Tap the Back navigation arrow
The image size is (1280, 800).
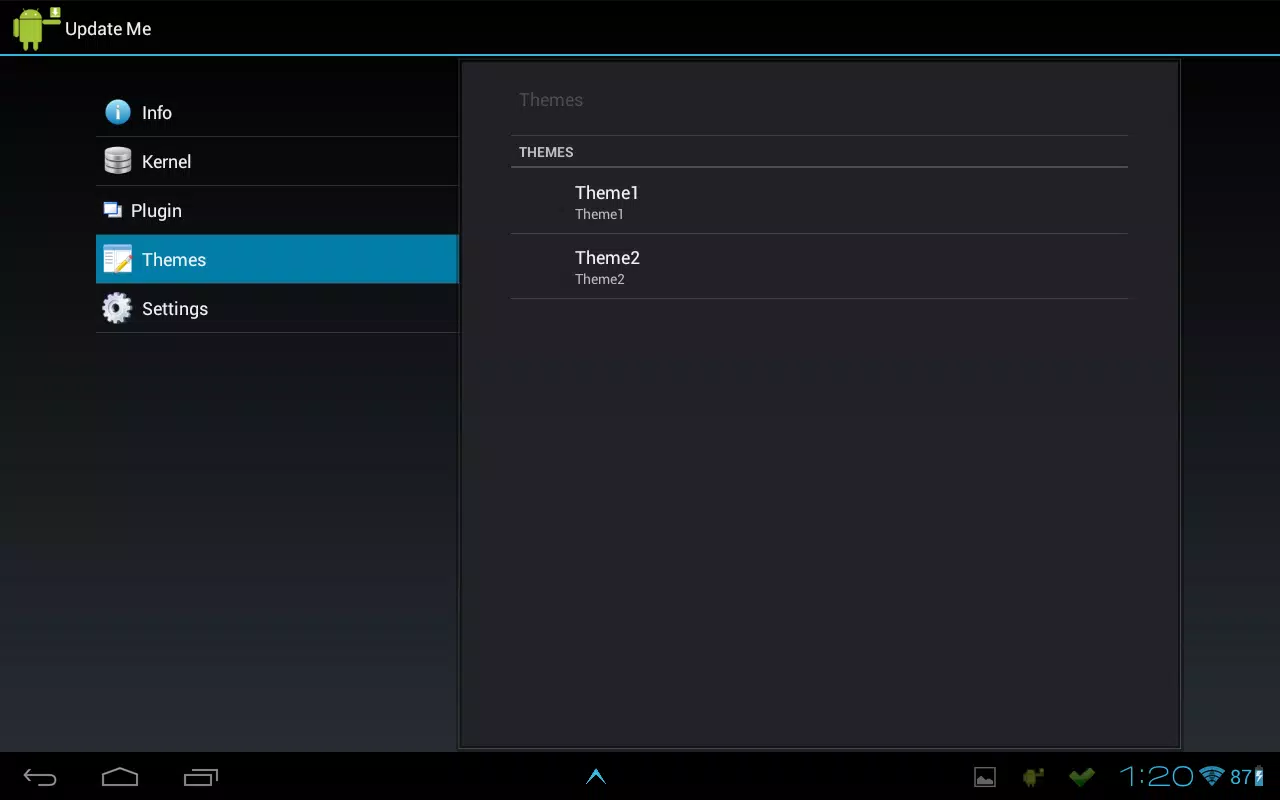point(40,777)
